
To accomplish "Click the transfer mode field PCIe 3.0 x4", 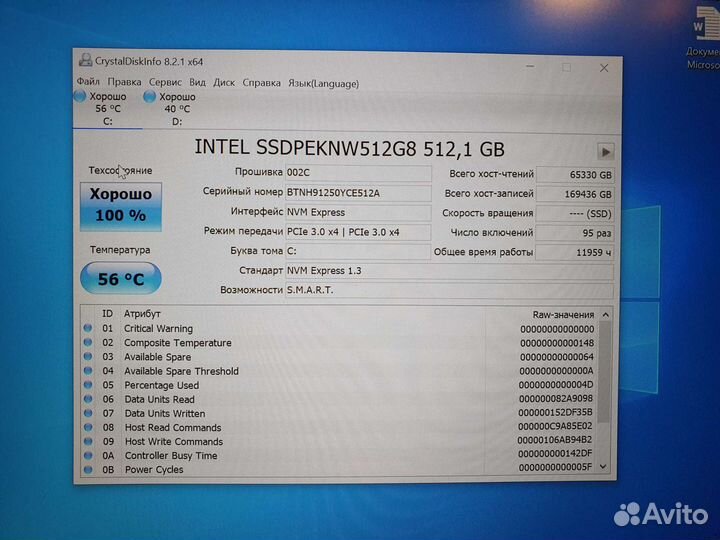I will tap(358, 232).
